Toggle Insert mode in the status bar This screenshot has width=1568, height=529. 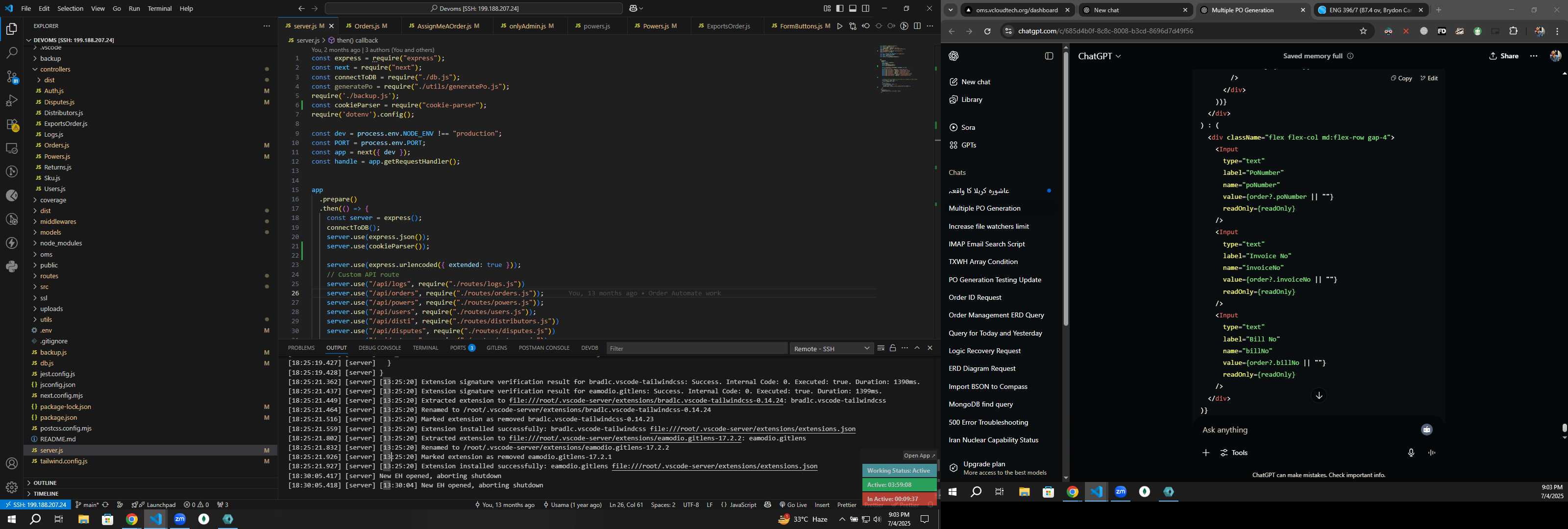click(x=822, y=505)
